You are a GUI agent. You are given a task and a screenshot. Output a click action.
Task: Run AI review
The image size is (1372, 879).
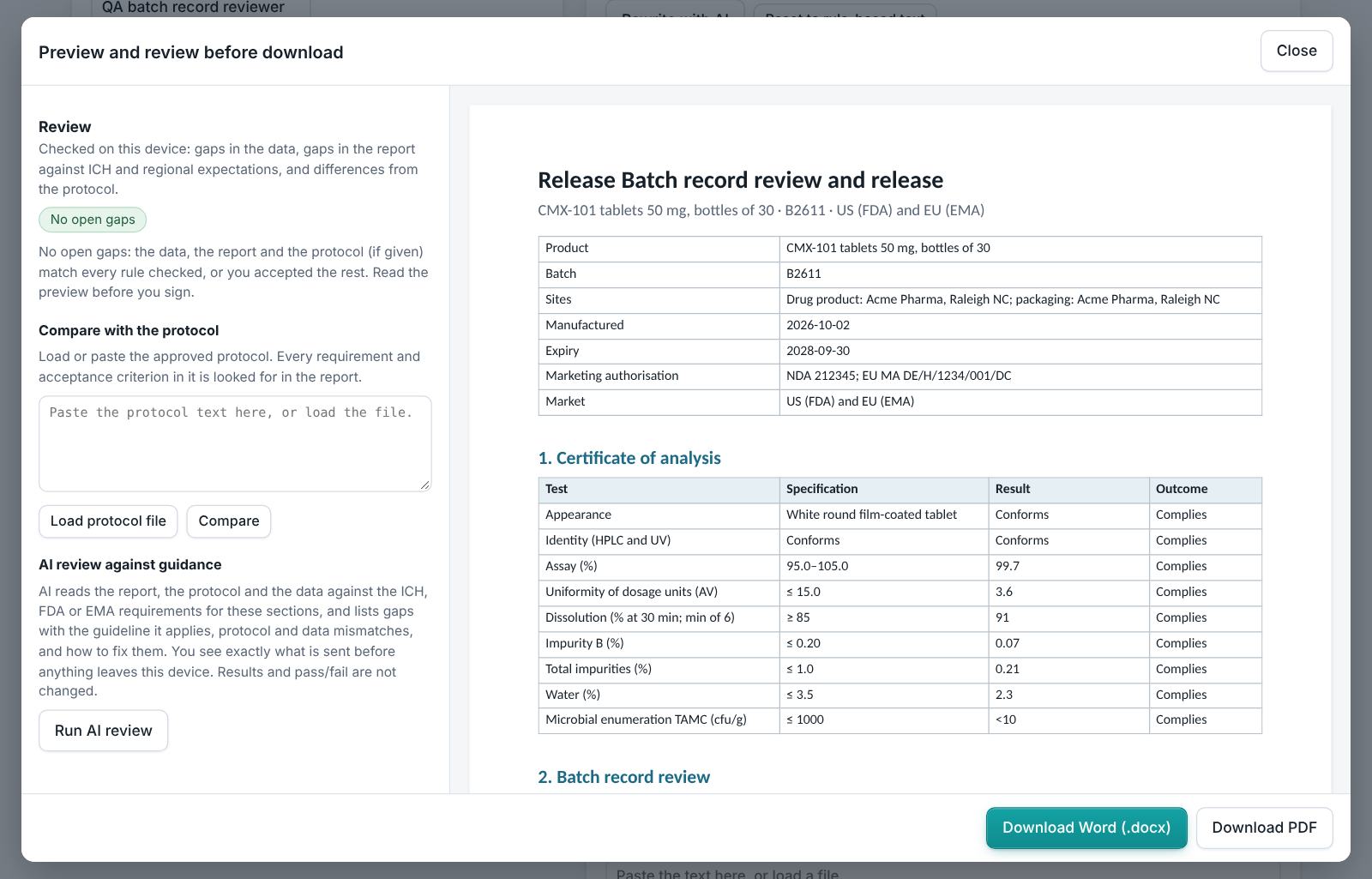(103, 731)
